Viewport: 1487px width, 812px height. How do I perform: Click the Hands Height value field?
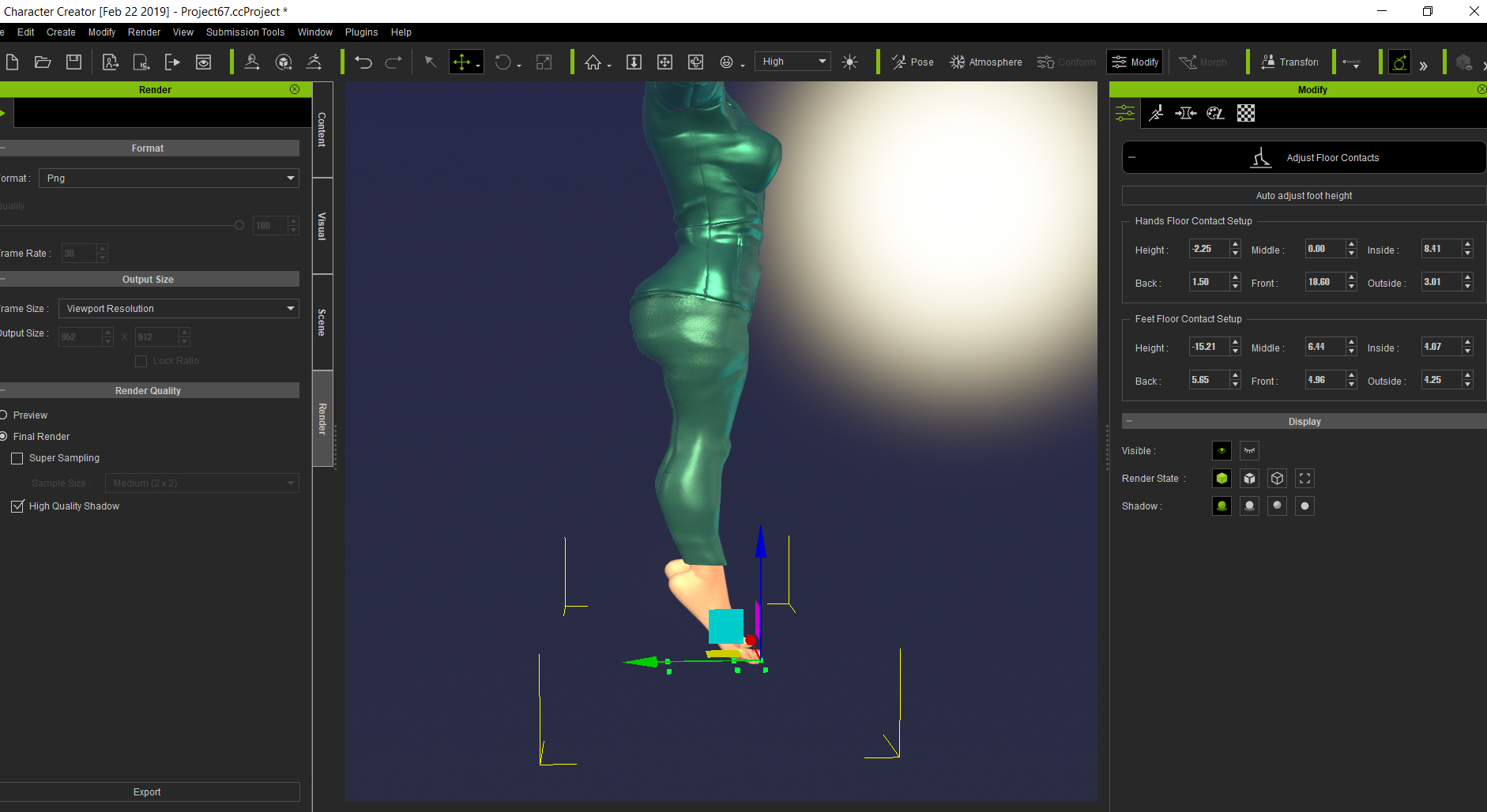coord(1209,249)
